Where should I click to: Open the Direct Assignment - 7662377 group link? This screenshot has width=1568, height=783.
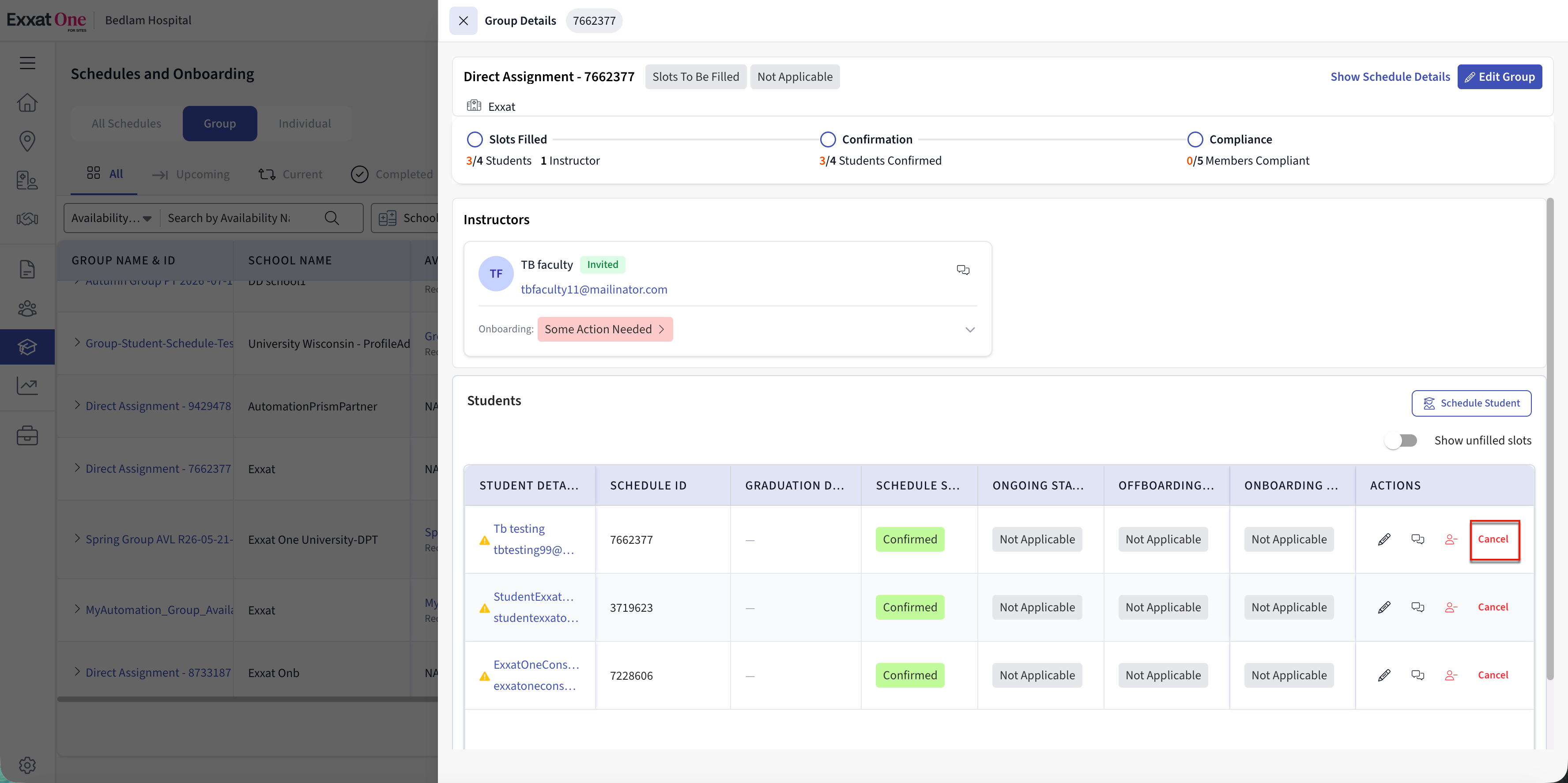click(158, 468)
